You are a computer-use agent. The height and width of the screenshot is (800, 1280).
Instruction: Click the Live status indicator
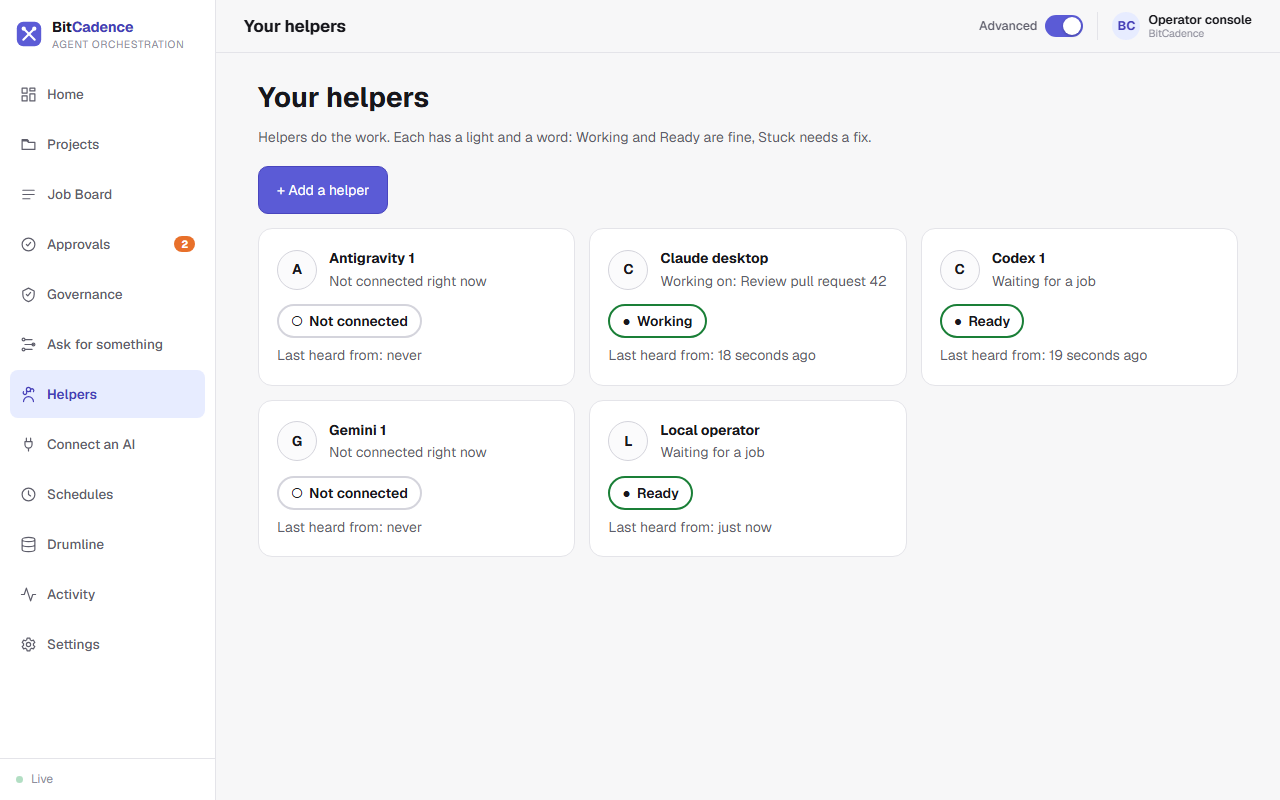tap(35, 779)
